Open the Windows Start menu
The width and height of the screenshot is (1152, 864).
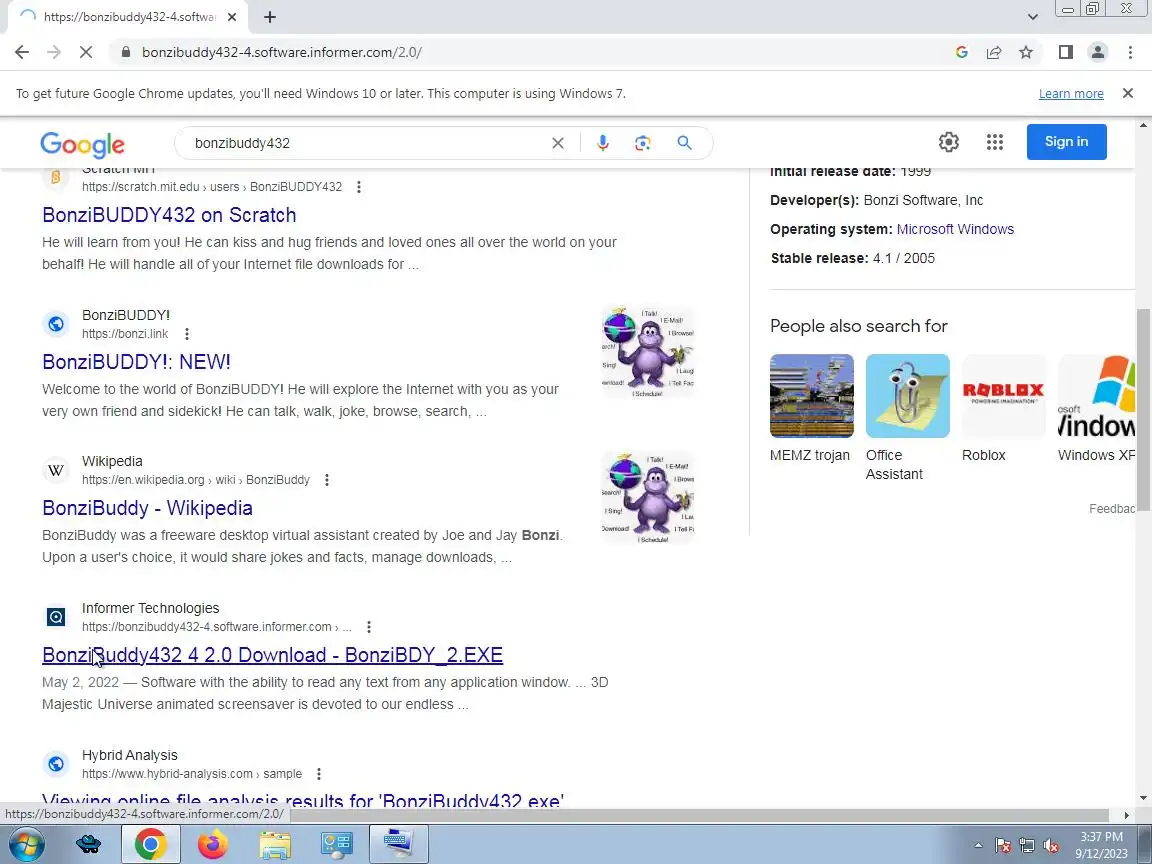click(26, 845)
